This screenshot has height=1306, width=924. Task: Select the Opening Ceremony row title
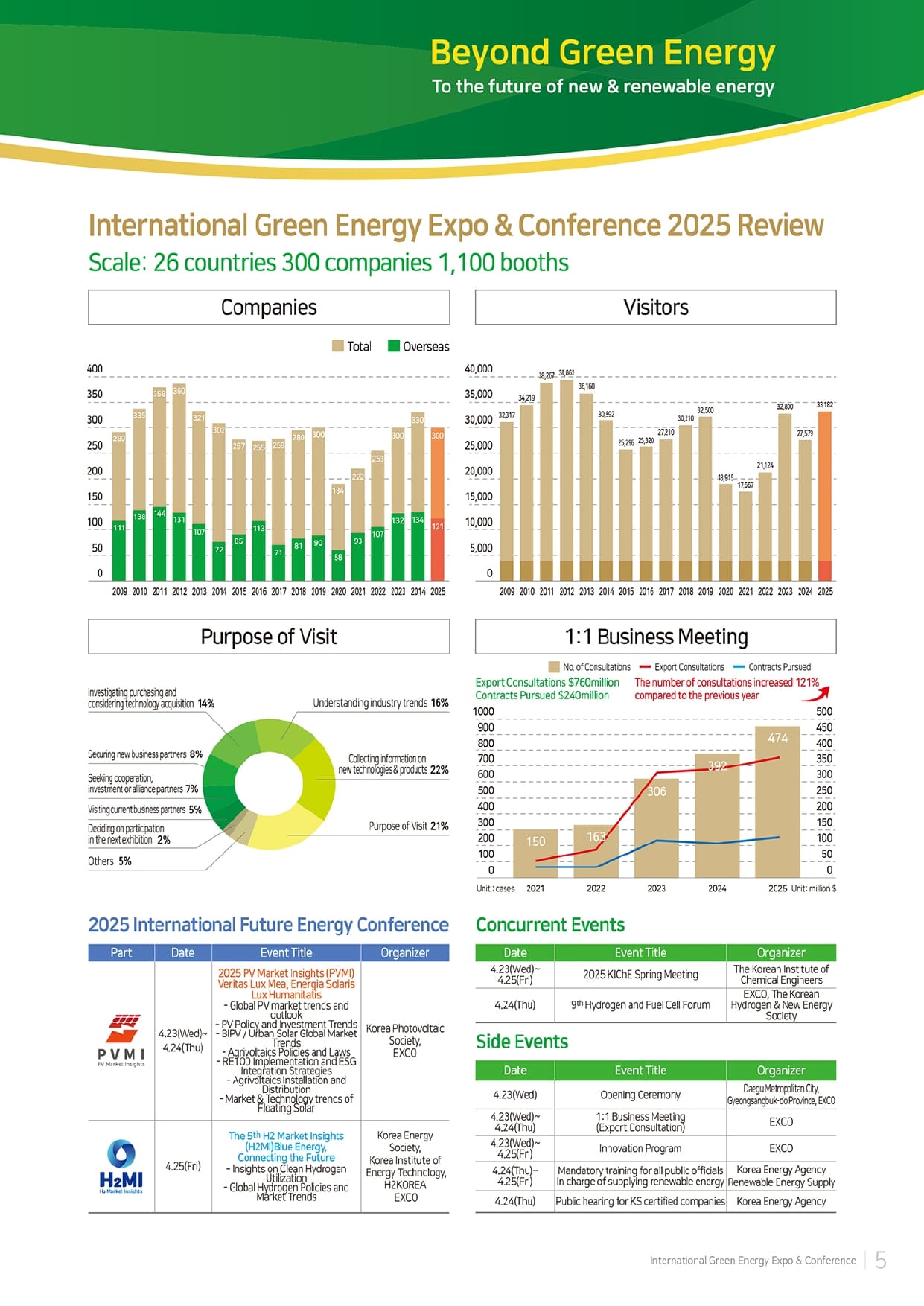coord(640,1095)
